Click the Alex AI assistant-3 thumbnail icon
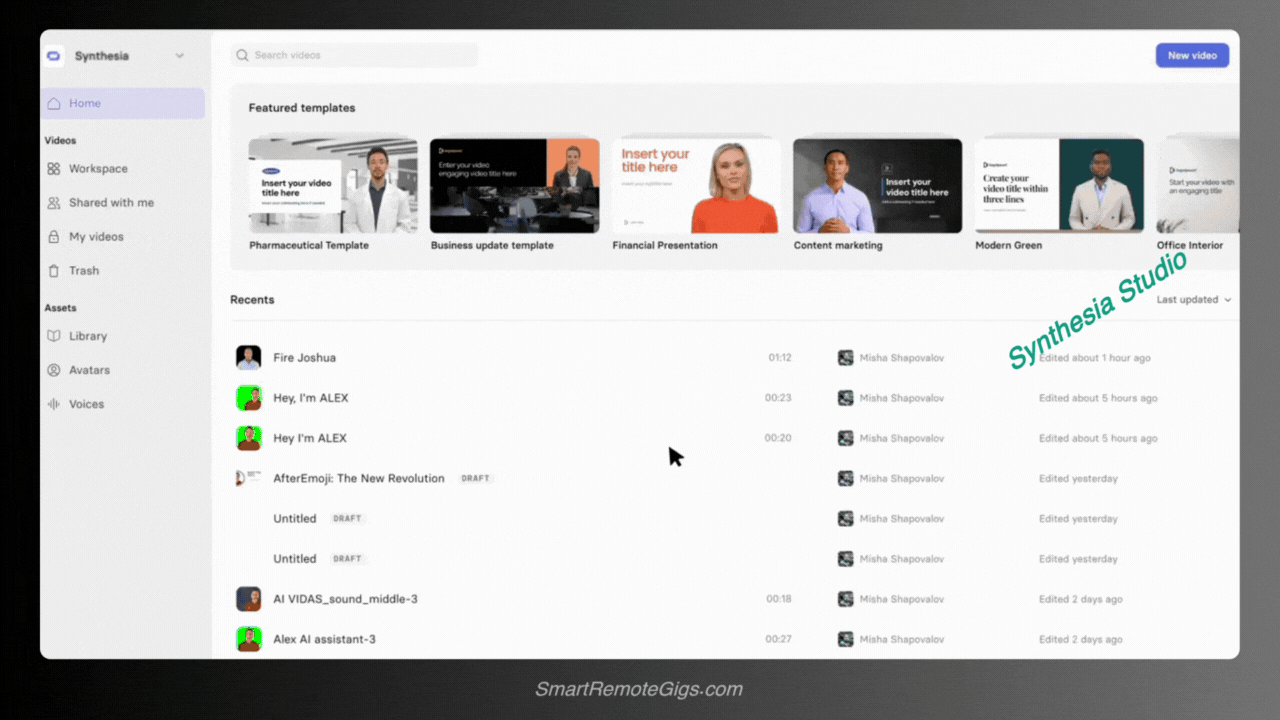Screen dimensions: 1280x720 248,639
